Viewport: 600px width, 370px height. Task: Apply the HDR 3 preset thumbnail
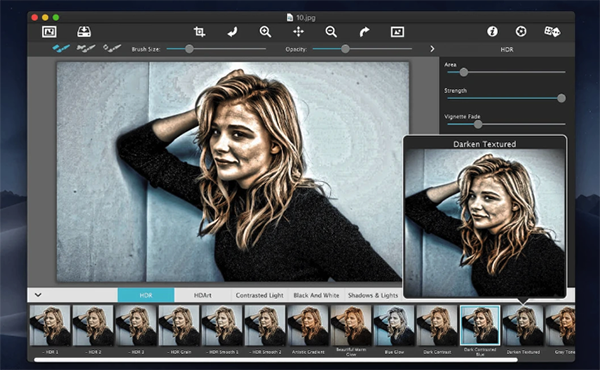point(136,325)
